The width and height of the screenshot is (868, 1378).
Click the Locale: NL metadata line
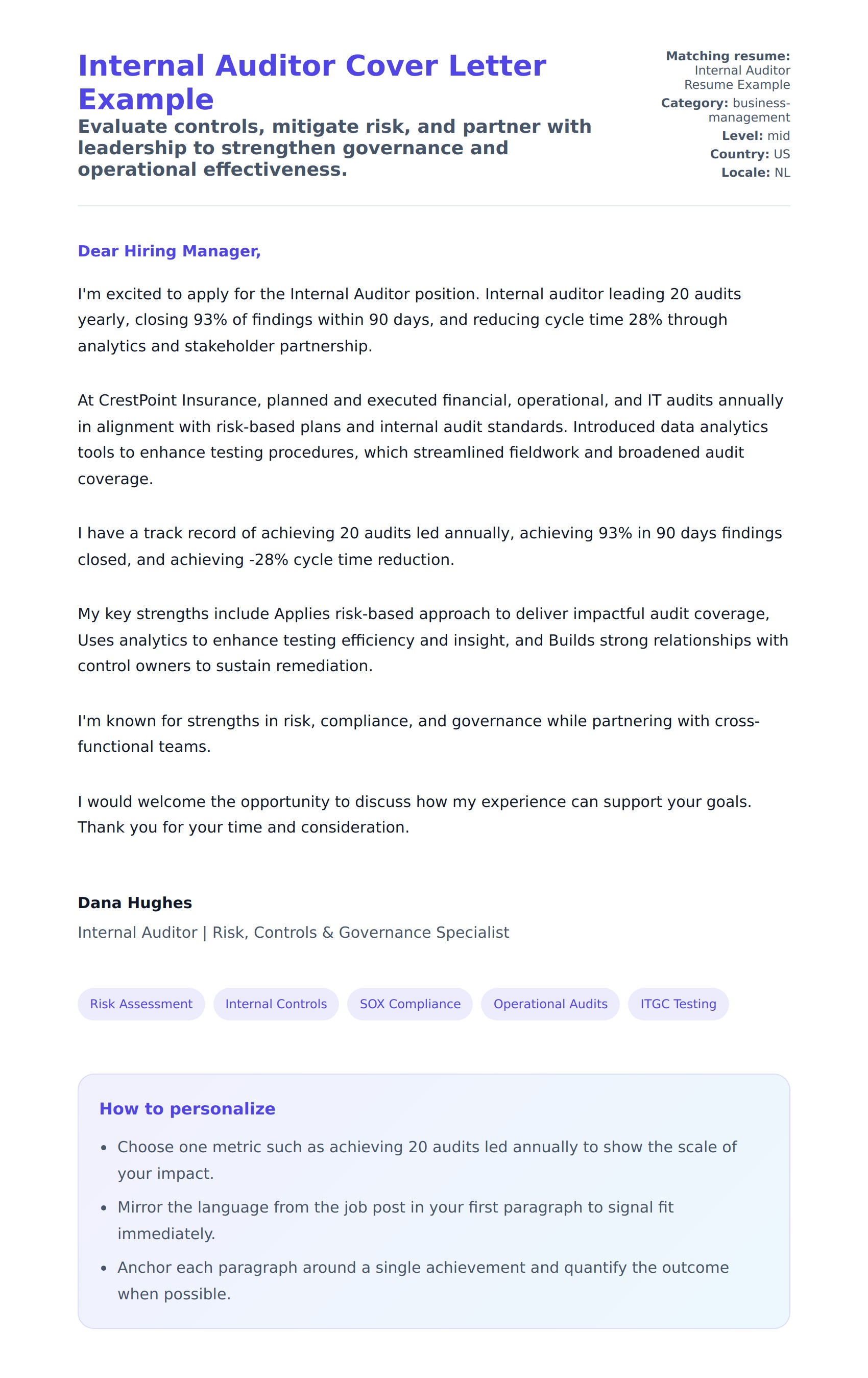tap(755, 172)
